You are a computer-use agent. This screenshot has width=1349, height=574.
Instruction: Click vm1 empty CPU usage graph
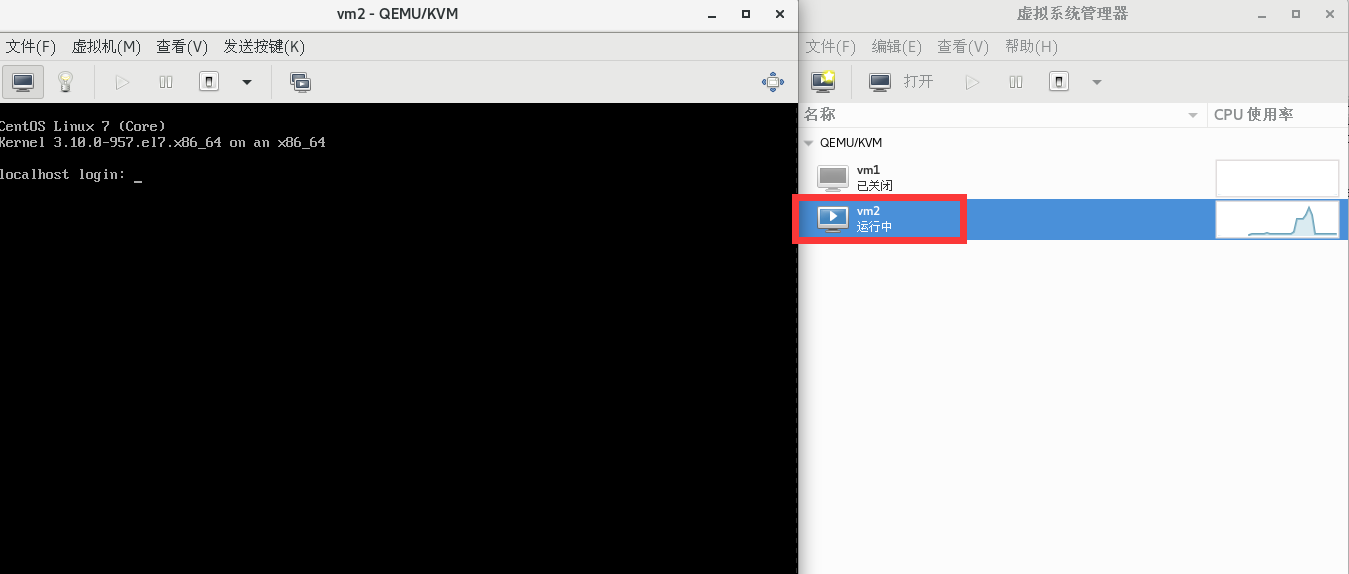point(1277,178)
